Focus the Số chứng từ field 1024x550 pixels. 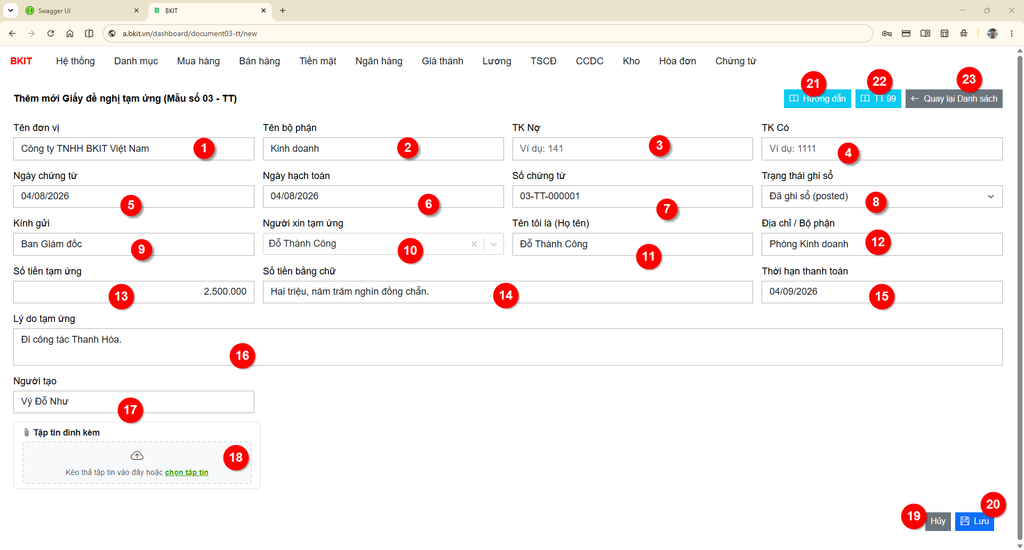[x=632, y=196]
